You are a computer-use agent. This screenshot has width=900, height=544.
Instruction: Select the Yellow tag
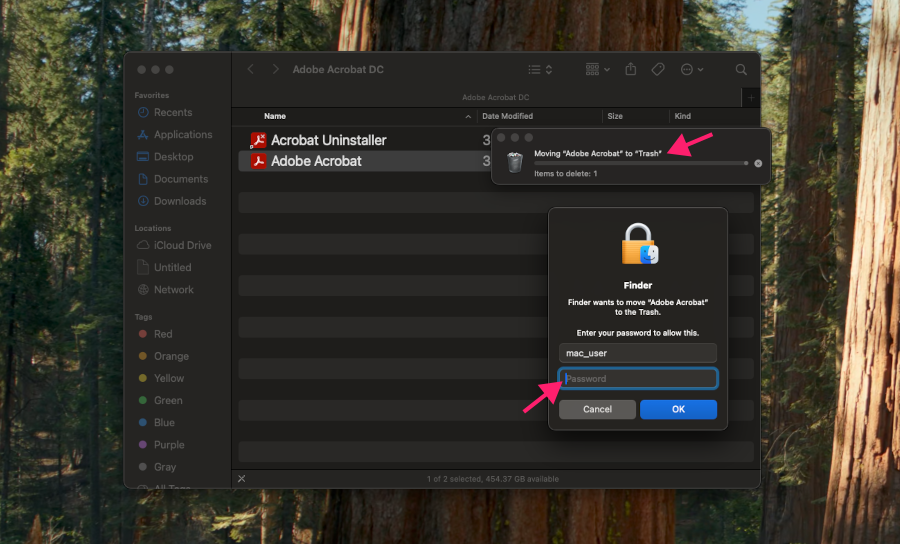point(169,378)
